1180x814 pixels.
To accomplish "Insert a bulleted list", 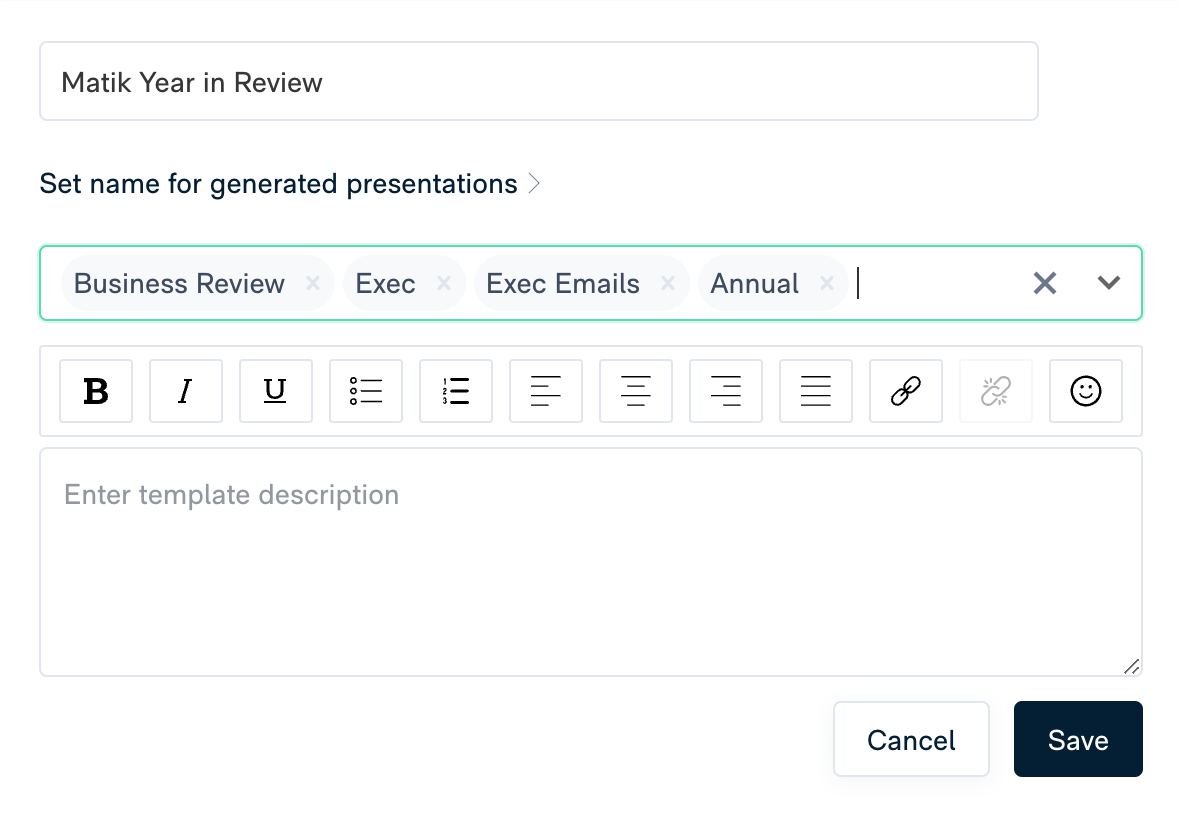I will click(x=366, y=391).
